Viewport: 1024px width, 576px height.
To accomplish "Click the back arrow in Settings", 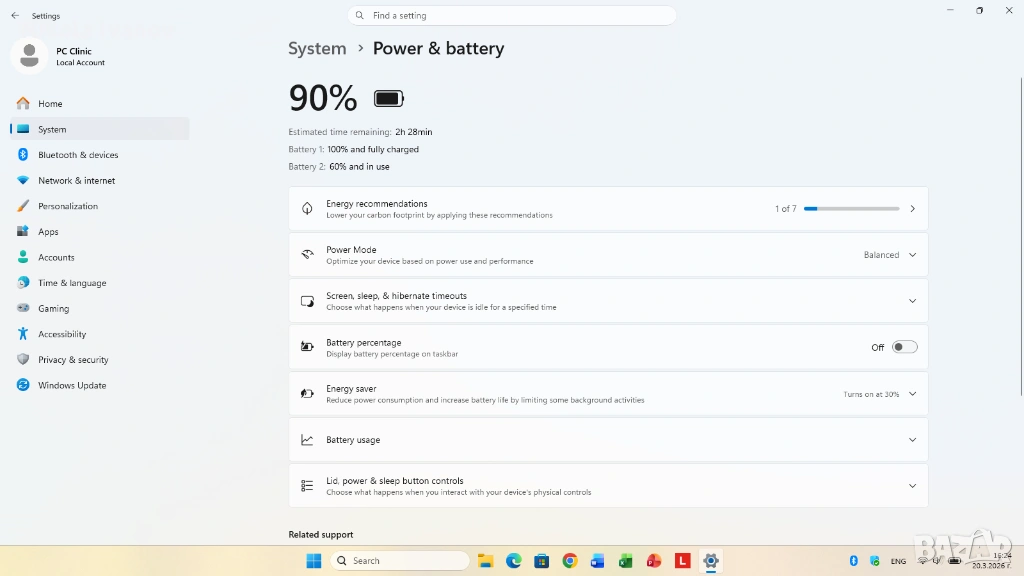I will 15,16.
